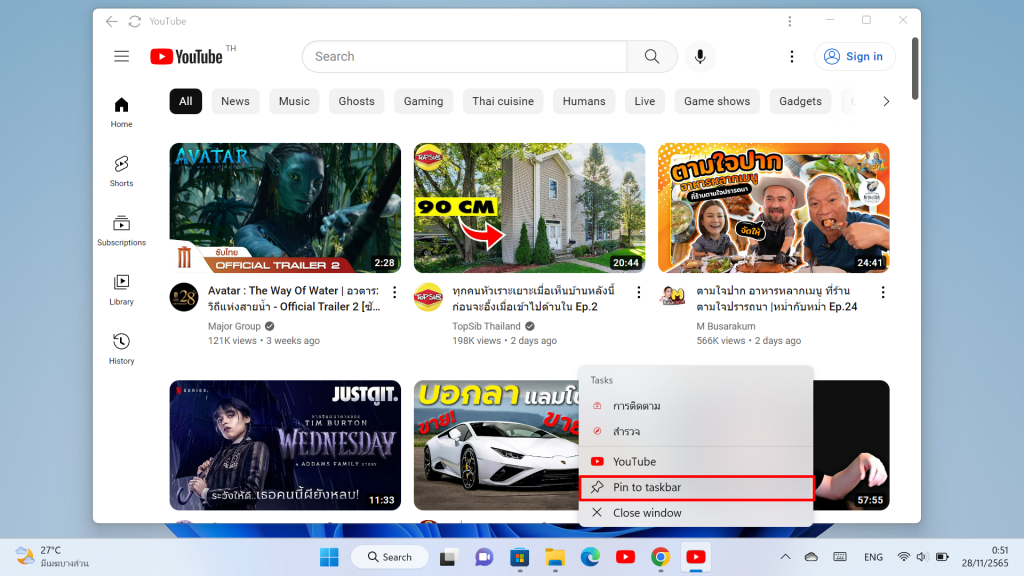Click the YouTube logo

[187, 56]
